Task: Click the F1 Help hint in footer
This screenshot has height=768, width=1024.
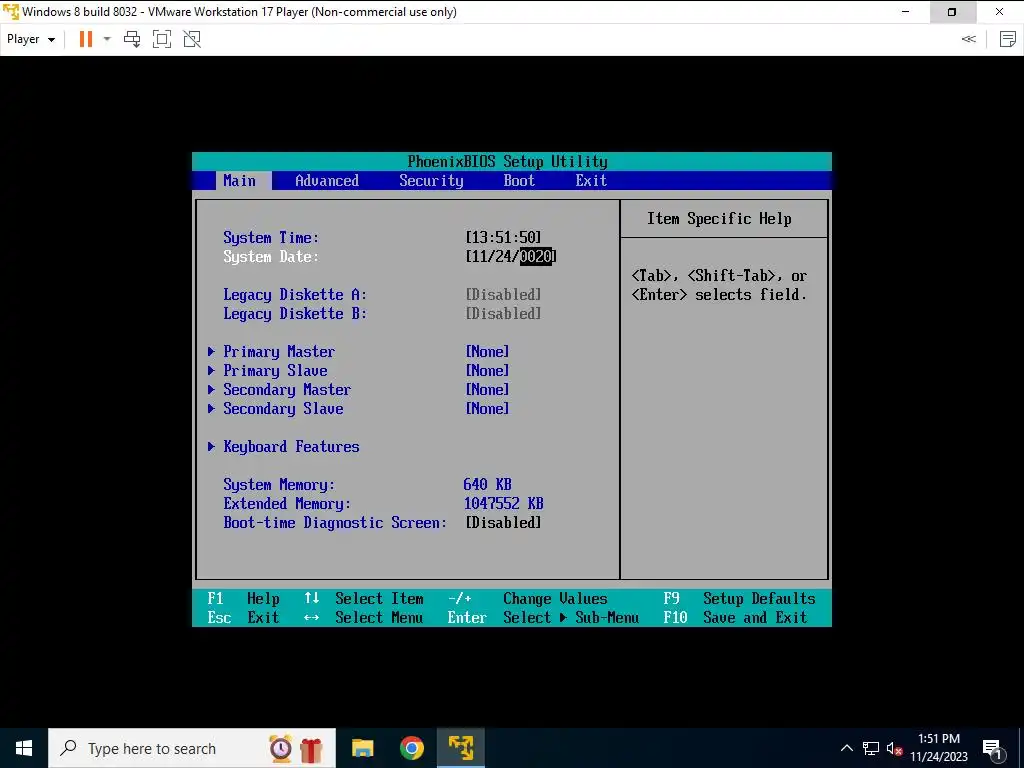Action: tap(244, 598)
